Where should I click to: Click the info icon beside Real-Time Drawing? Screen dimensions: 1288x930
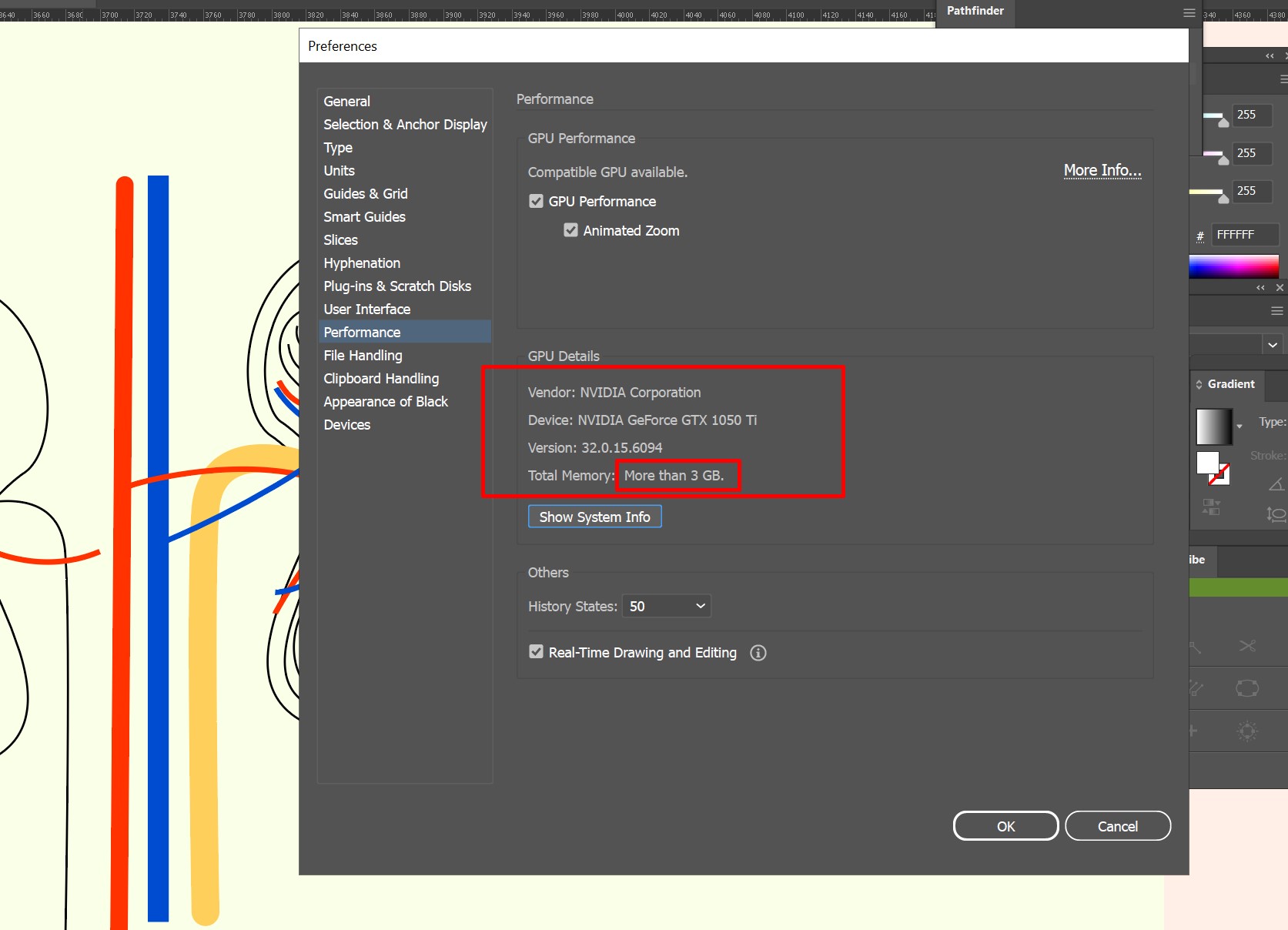pos(758,653)
